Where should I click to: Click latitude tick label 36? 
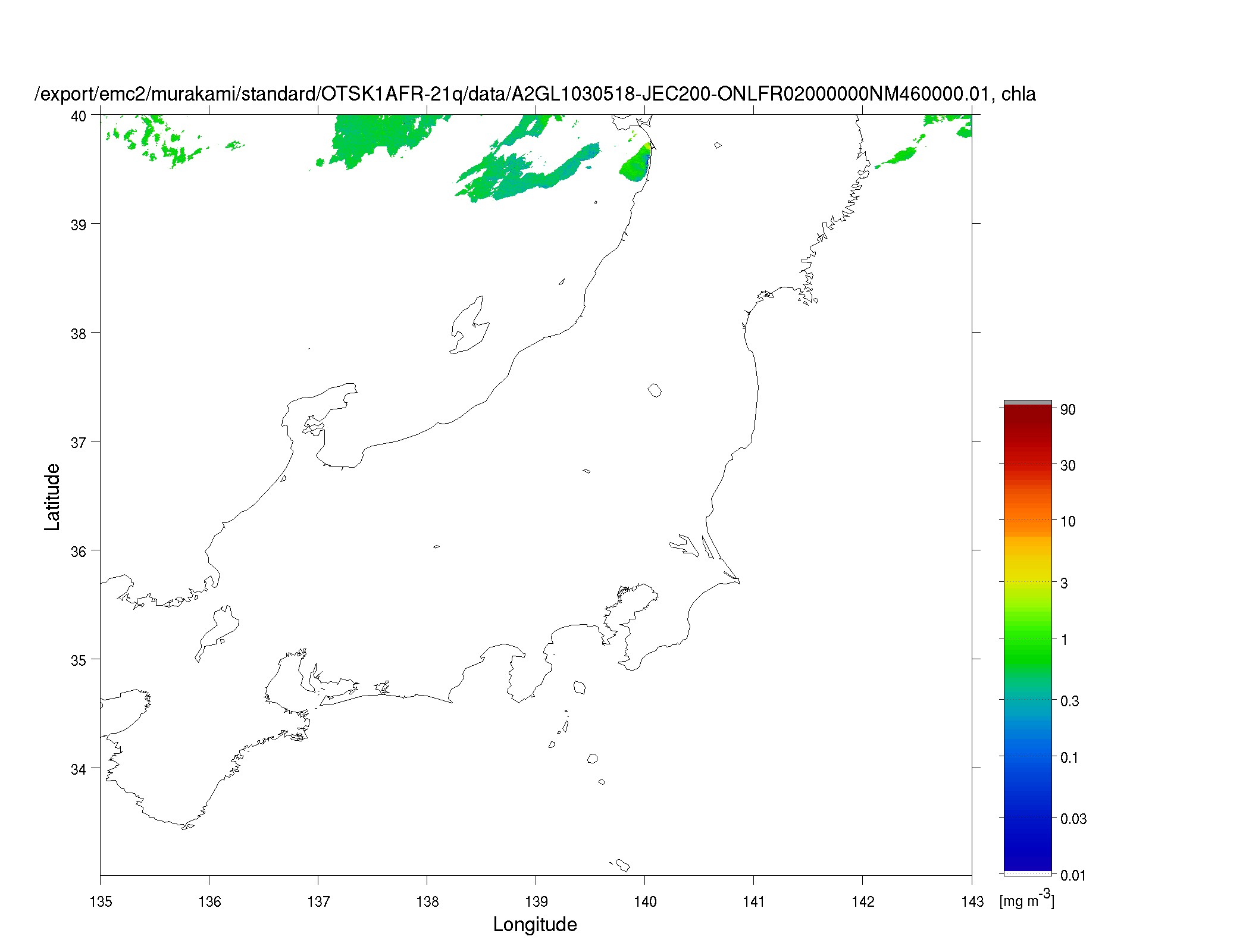coord(79,552)
